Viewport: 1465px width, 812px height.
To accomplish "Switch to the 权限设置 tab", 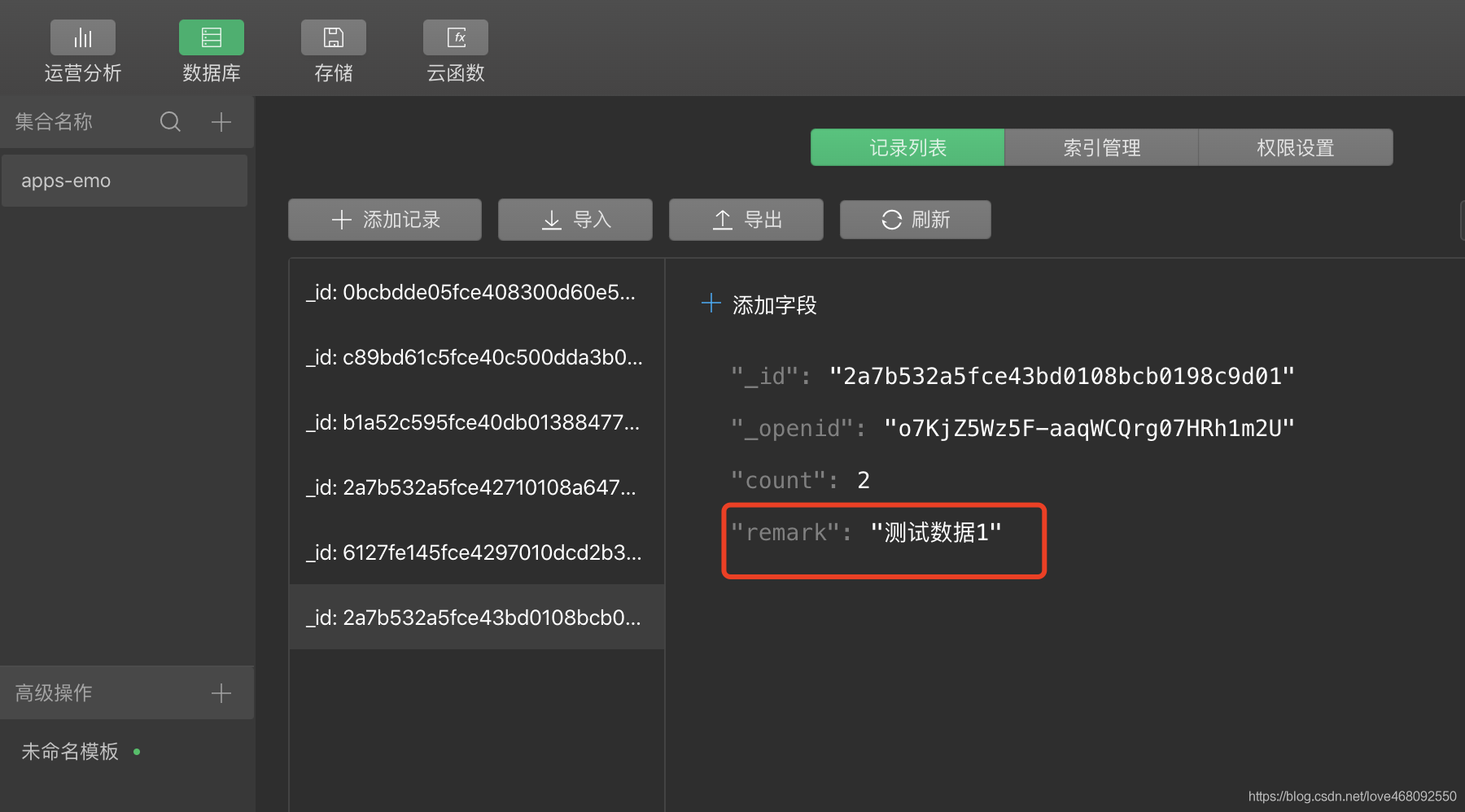I will coord(1294,147).
